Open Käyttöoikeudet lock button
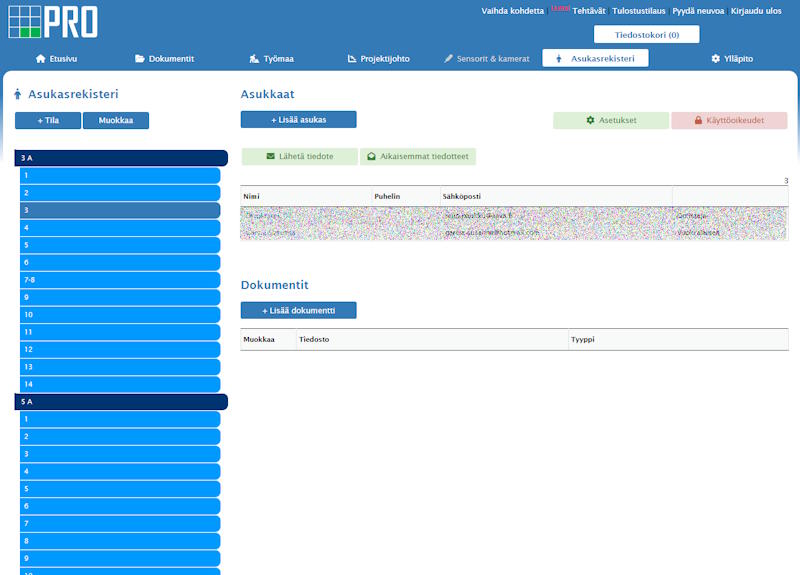Image resolution: width=800 pixels, height=575 pixels. [x=729, y=120]
